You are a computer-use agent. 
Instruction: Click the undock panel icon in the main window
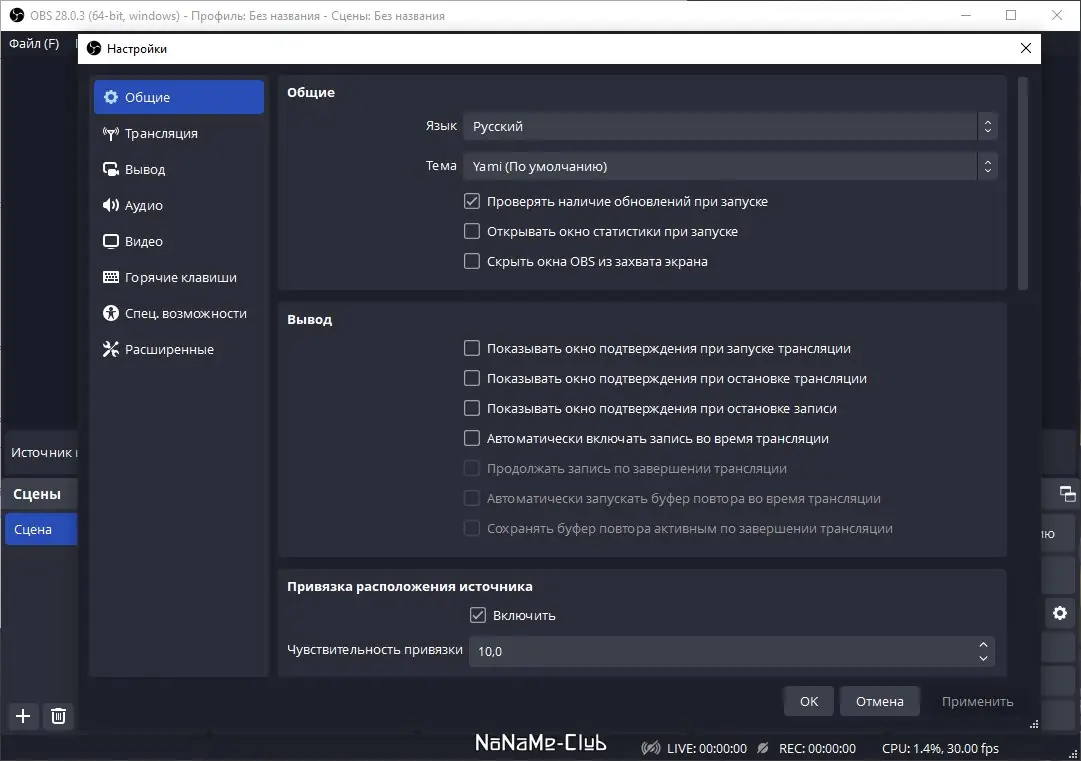point(1067,494)
